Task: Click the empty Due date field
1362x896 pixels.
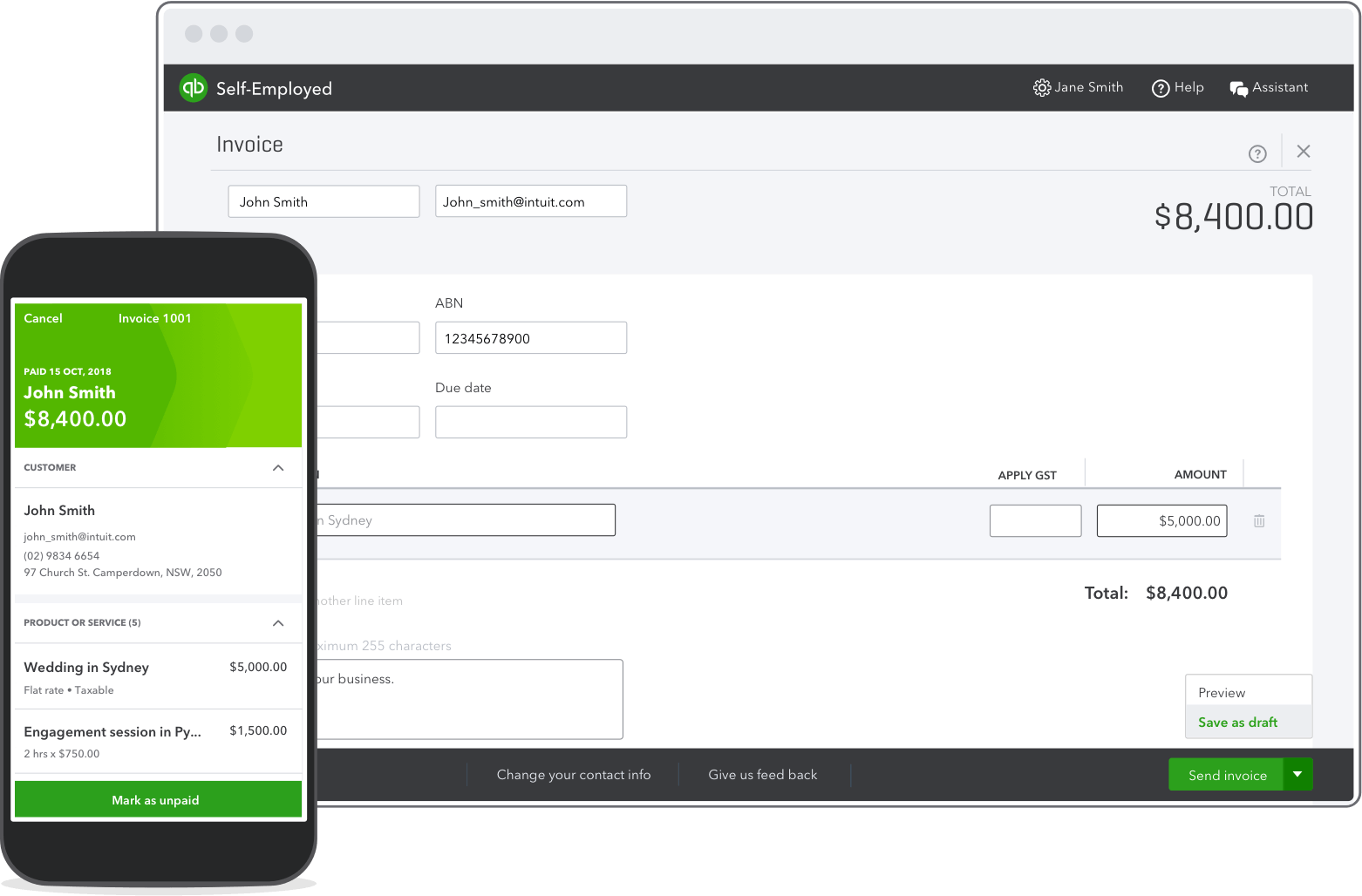Action: (x=531, y=422)
